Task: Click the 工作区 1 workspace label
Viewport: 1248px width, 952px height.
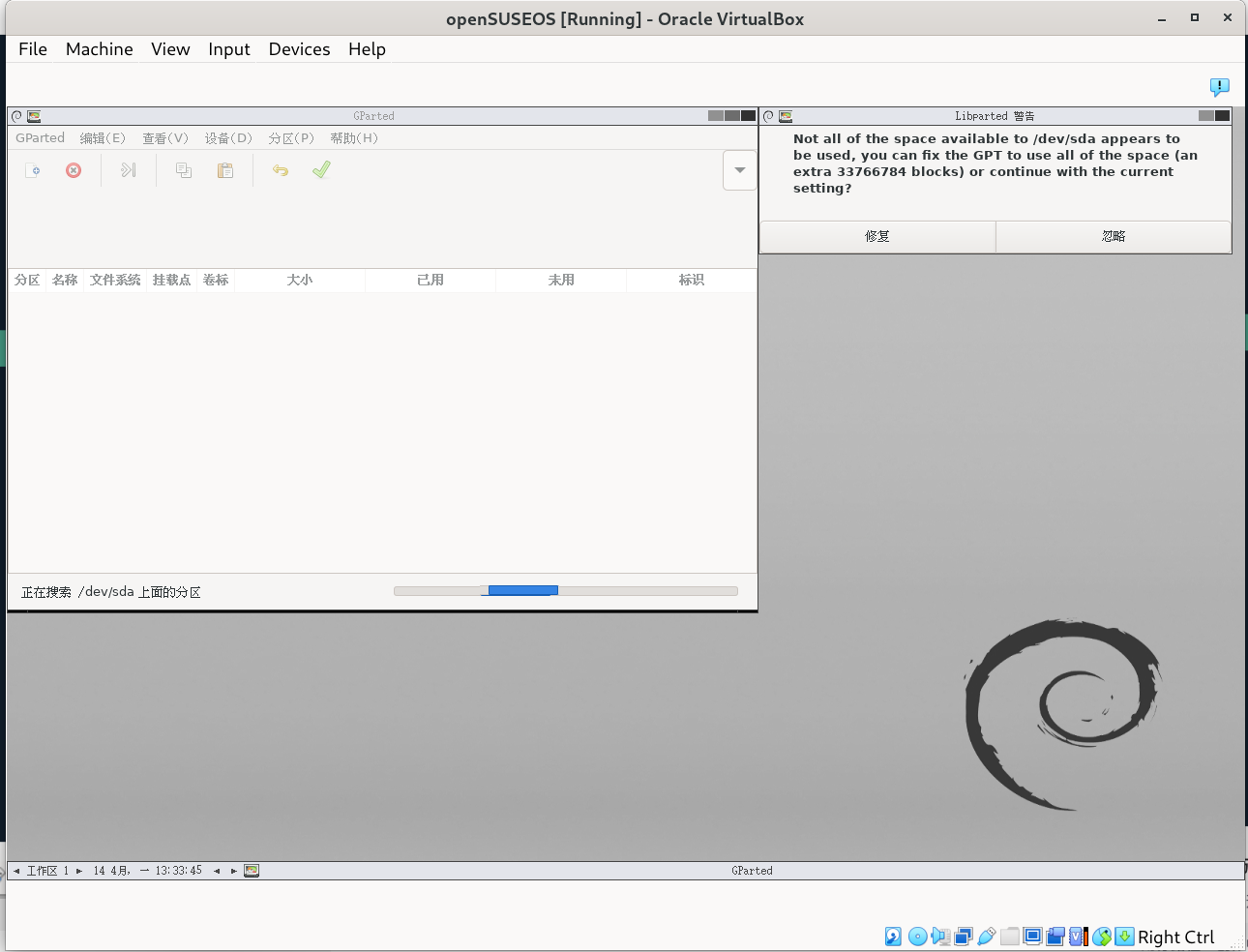Action: tap(47, 871)
